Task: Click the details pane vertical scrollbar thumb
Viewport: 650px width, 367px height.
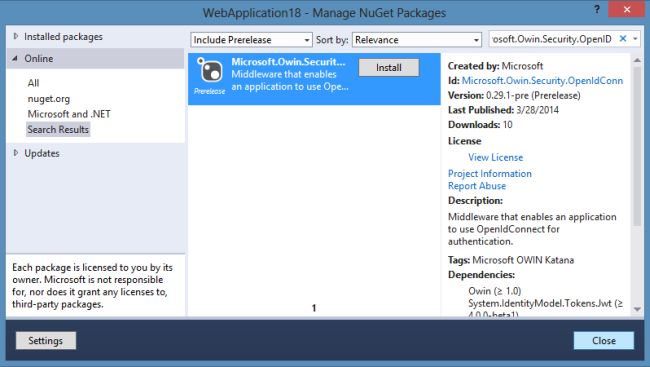Action: coord(637,145)
